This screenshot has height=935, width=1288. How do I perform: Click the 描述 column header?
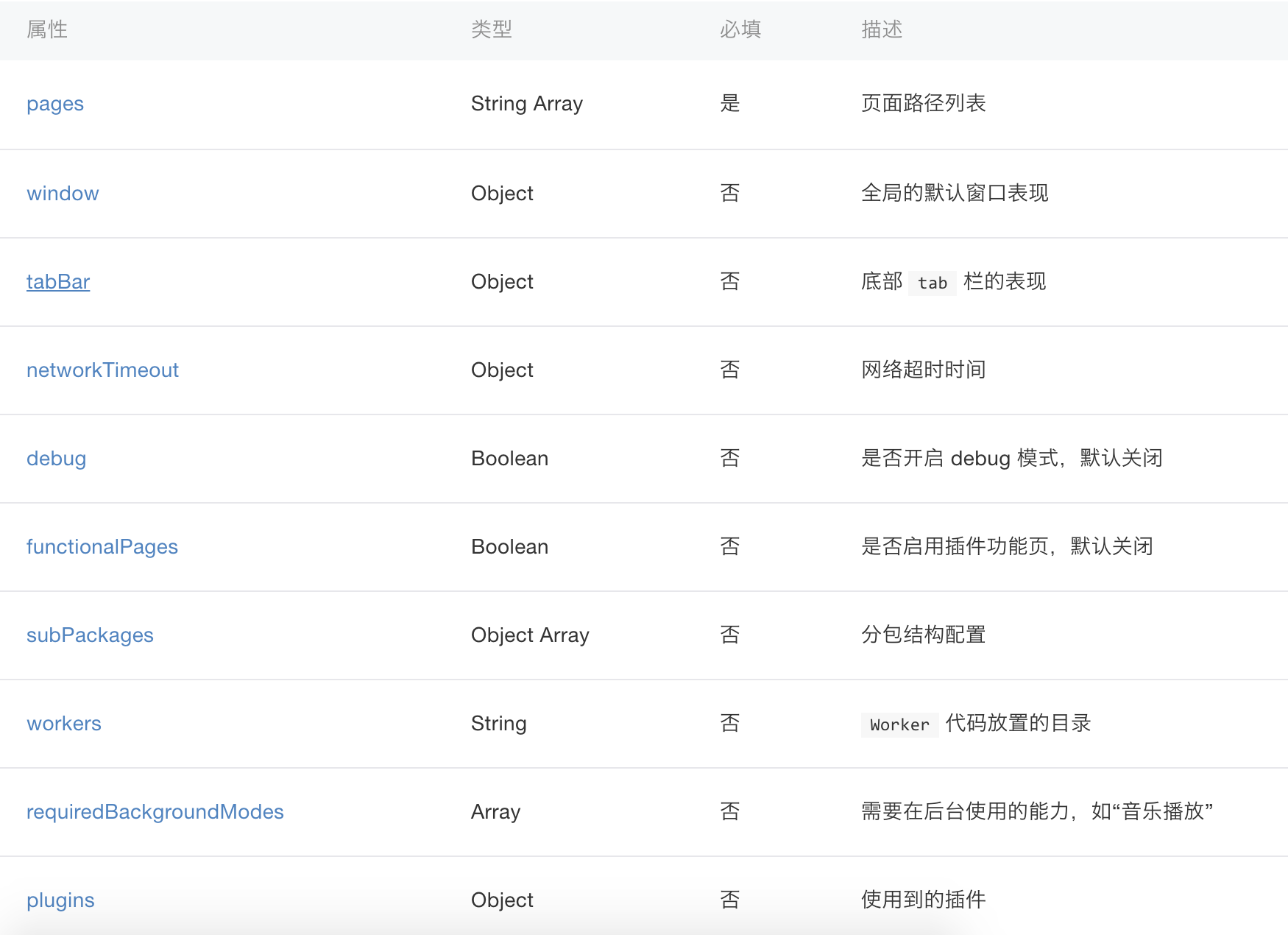(881, 29)
